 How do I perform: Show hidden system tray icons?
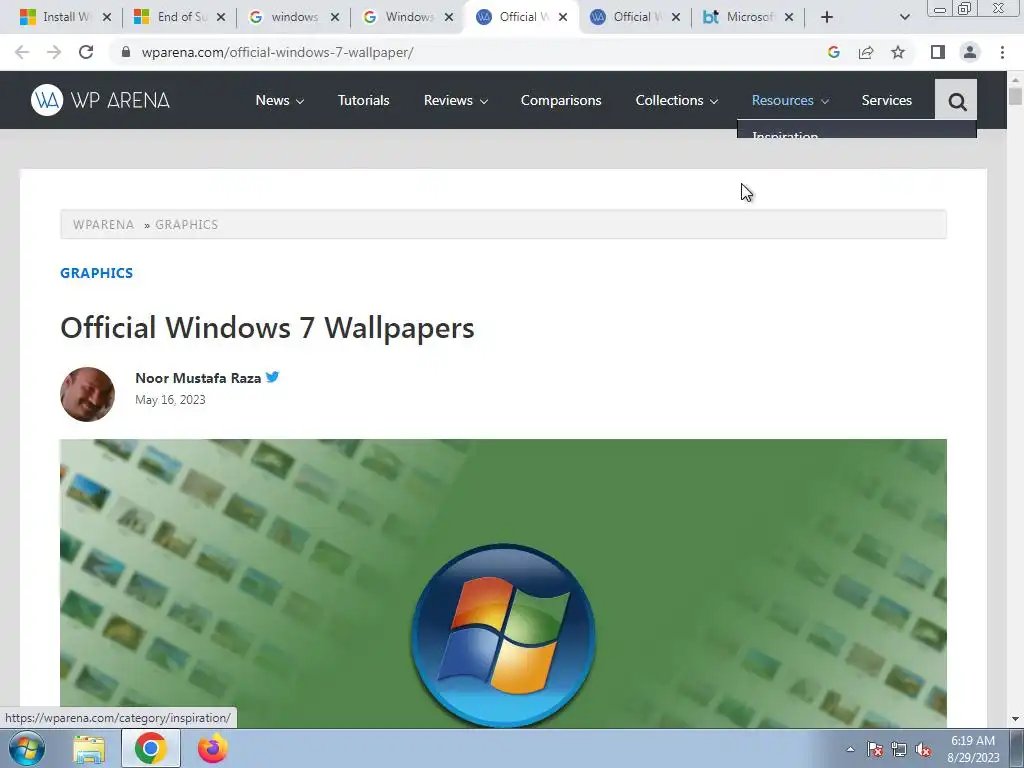tap(850, 749)
